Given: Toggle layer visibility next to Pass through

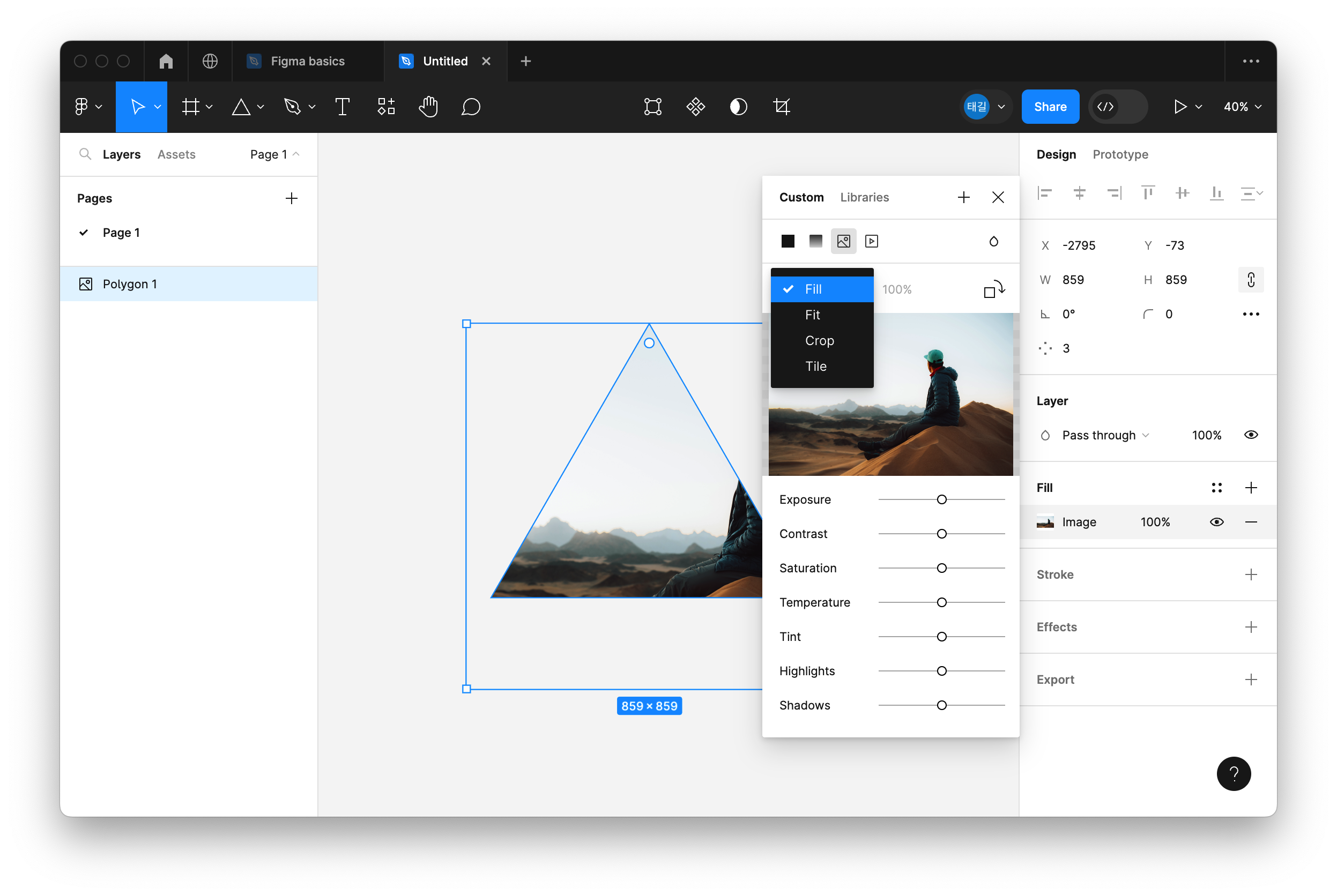Looking at the screenshot, I should (1251, 435).
